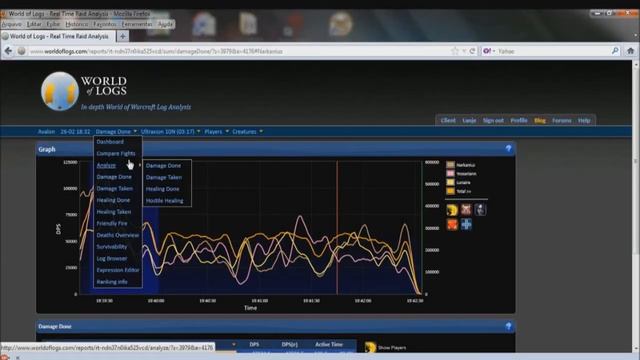Screen dimensions: 640x360
Task: Select Friendly Fire from the dropdown list
Action: (x=112, y=224)
